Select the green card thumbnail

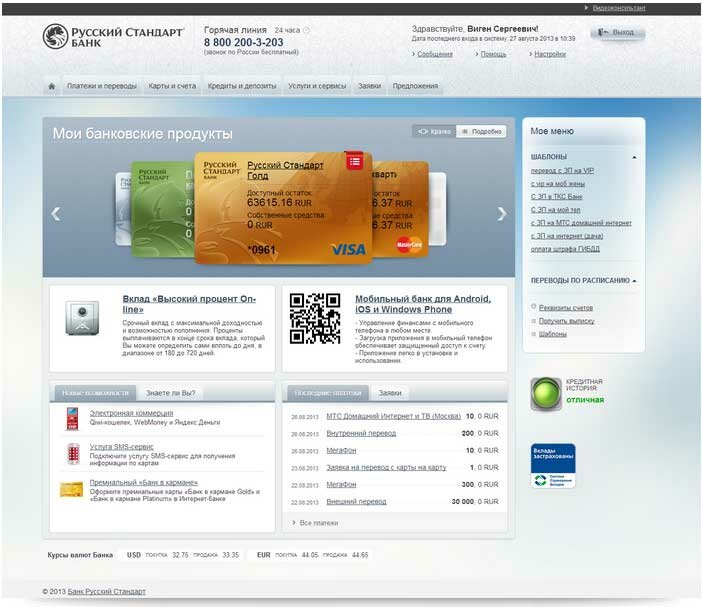(x=162, y=209)
